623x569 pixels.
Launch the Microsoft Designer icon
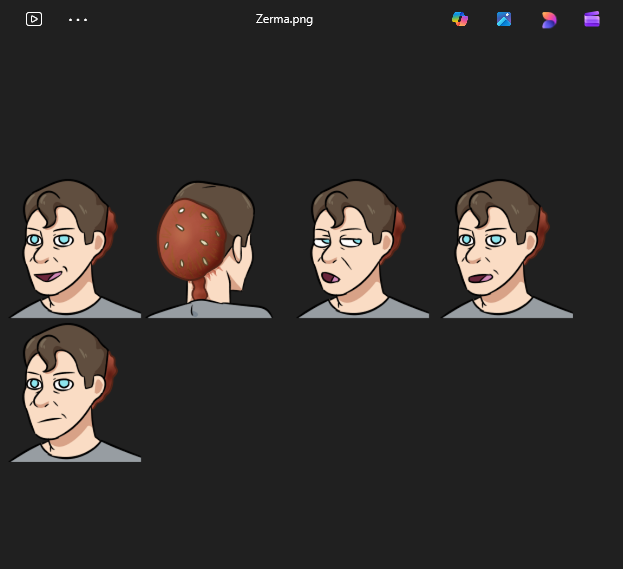point(548,19)
